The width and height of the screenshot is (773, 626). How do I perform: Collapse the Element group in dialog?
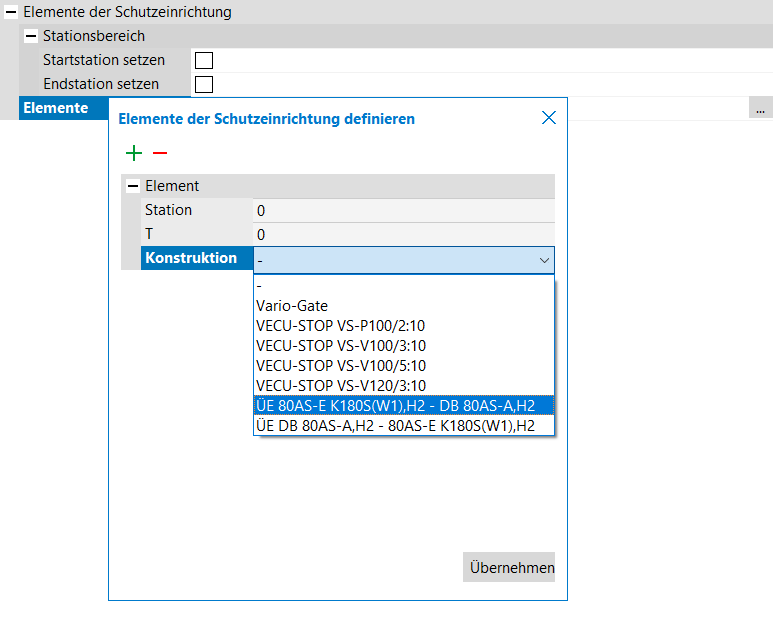[x=132, y=186]
